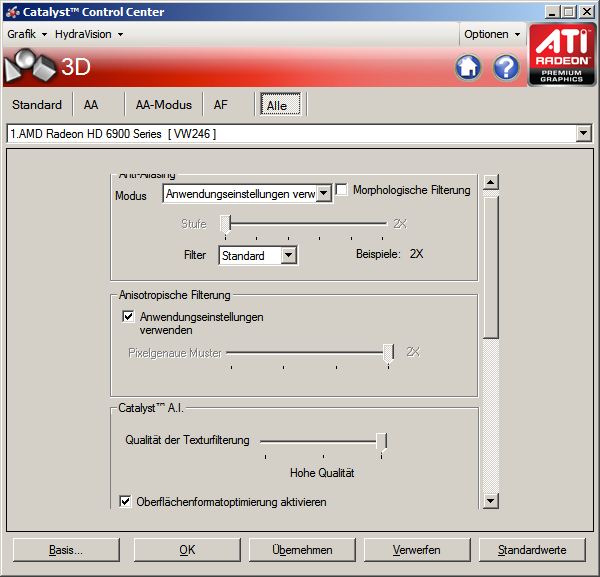Uncheck Anwendungseinstellungen verwenden for anisotropic filtering
600x577 pixels.
(x=128, y=316)
